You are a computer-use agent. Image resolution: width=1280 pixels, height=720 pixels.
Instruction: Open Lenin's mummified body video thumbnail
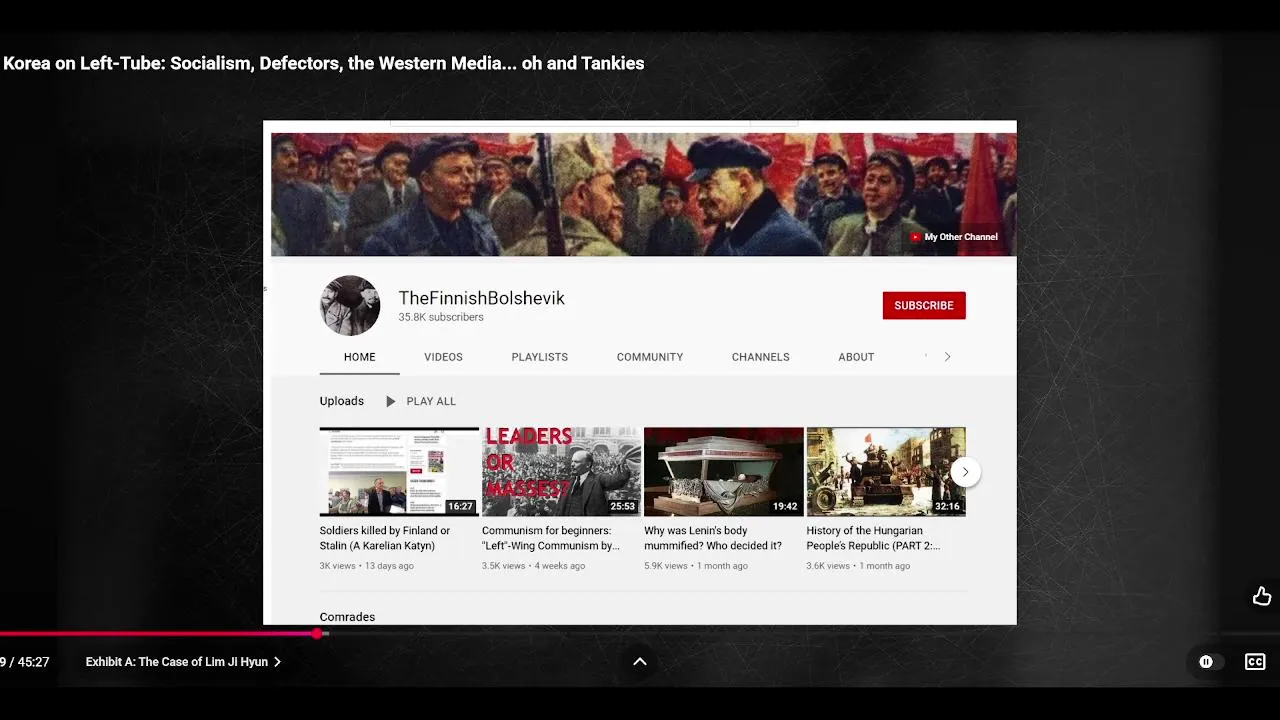[x=724, y=472]
